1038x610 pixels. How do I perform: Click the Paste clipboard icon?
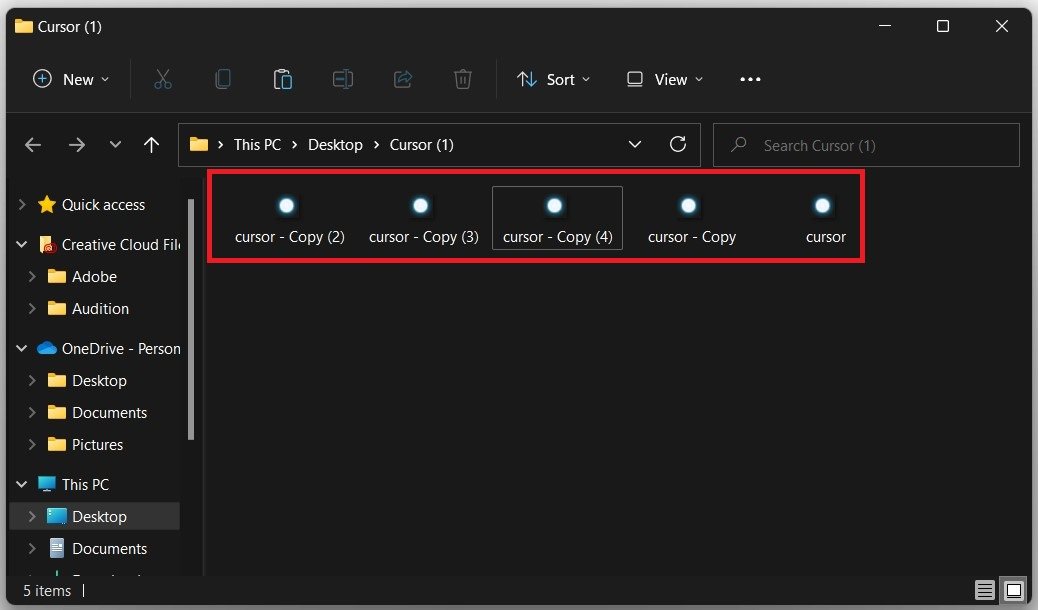(x=283, y=79)
